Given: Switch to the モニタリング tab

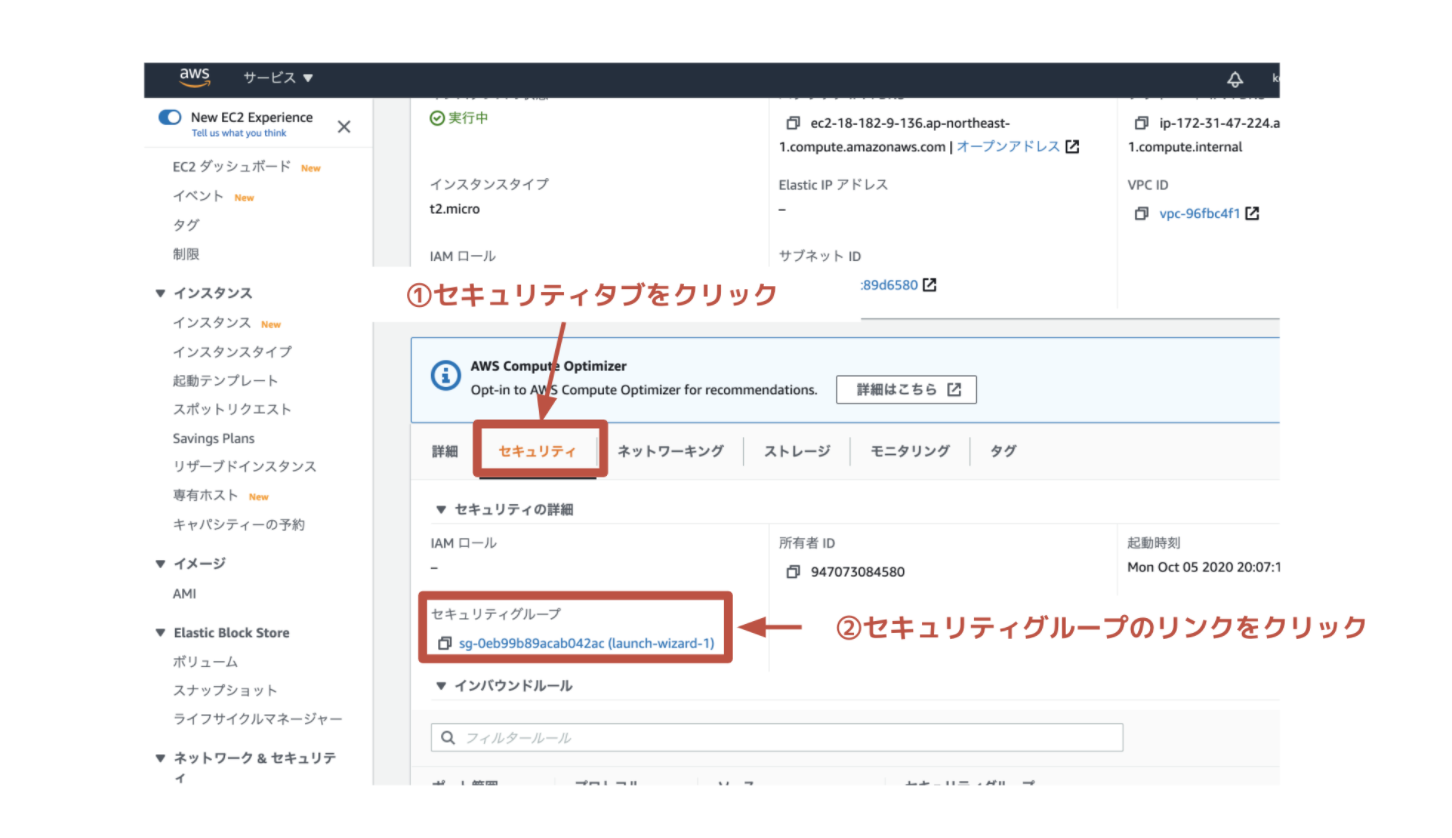Looking at the screenshot, I should tap(910, 451).
